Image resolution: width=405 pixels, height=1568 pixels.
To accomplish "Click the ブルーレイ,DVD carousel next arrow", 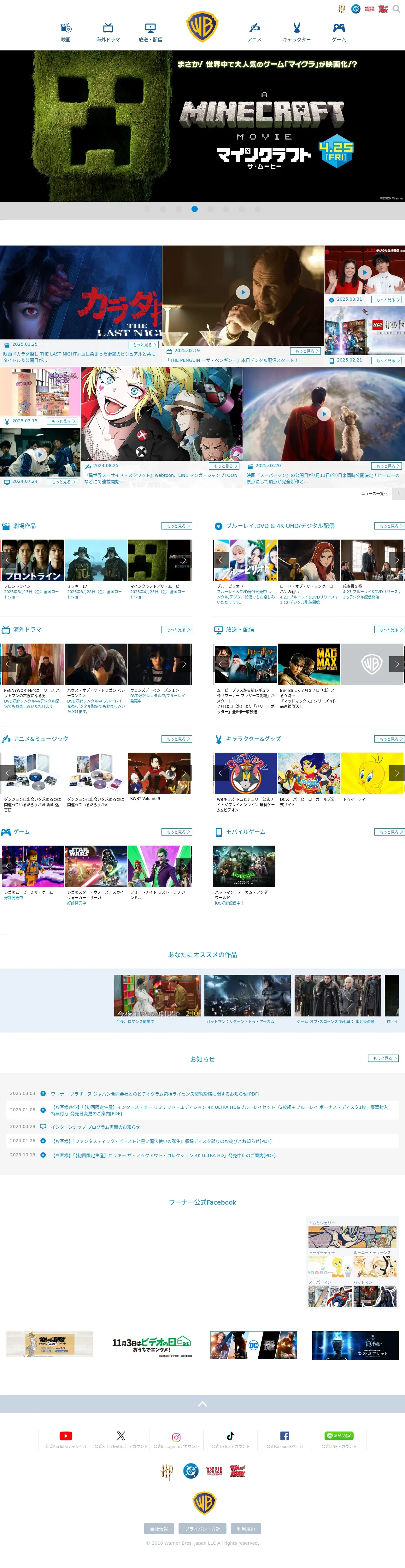I will point(396,559).
